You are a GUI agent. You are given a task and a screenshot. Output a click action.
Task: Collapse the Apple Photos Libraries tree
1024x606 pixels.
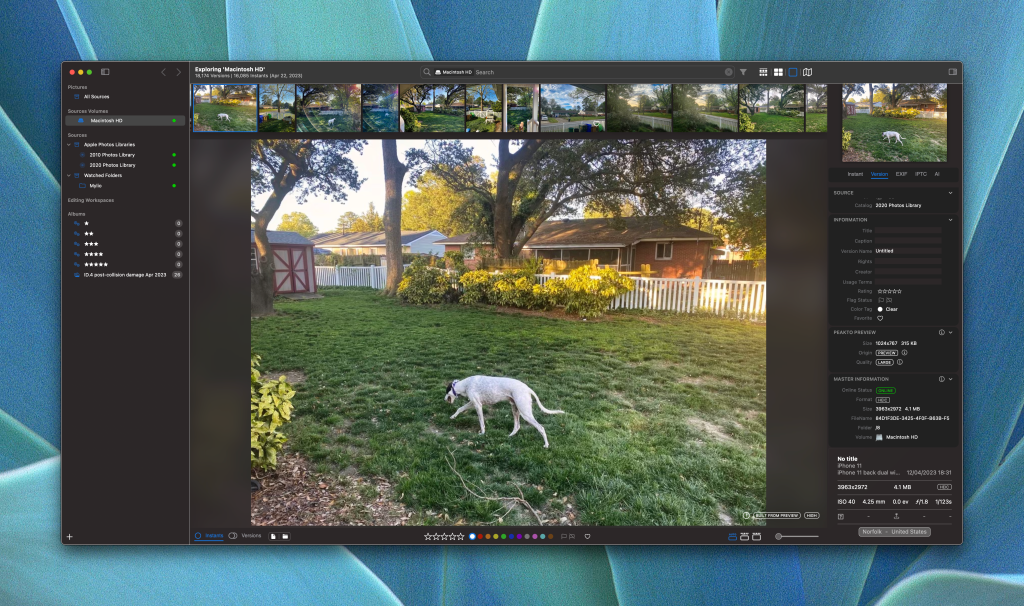tap(69, 144)
